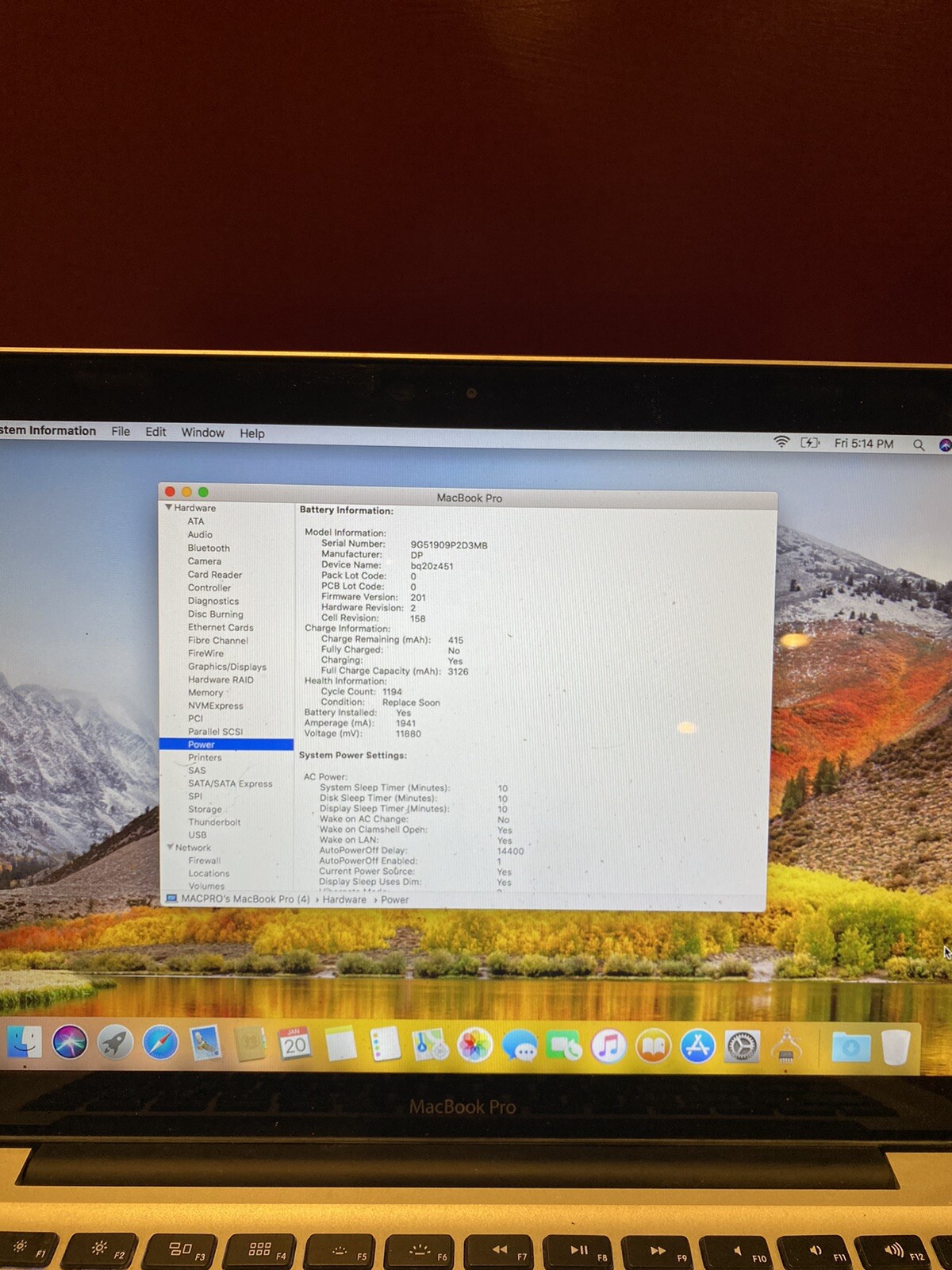Open System Preferences gear in Dock
This screenshot has height=1270, width=952.
pos(742,1048)
